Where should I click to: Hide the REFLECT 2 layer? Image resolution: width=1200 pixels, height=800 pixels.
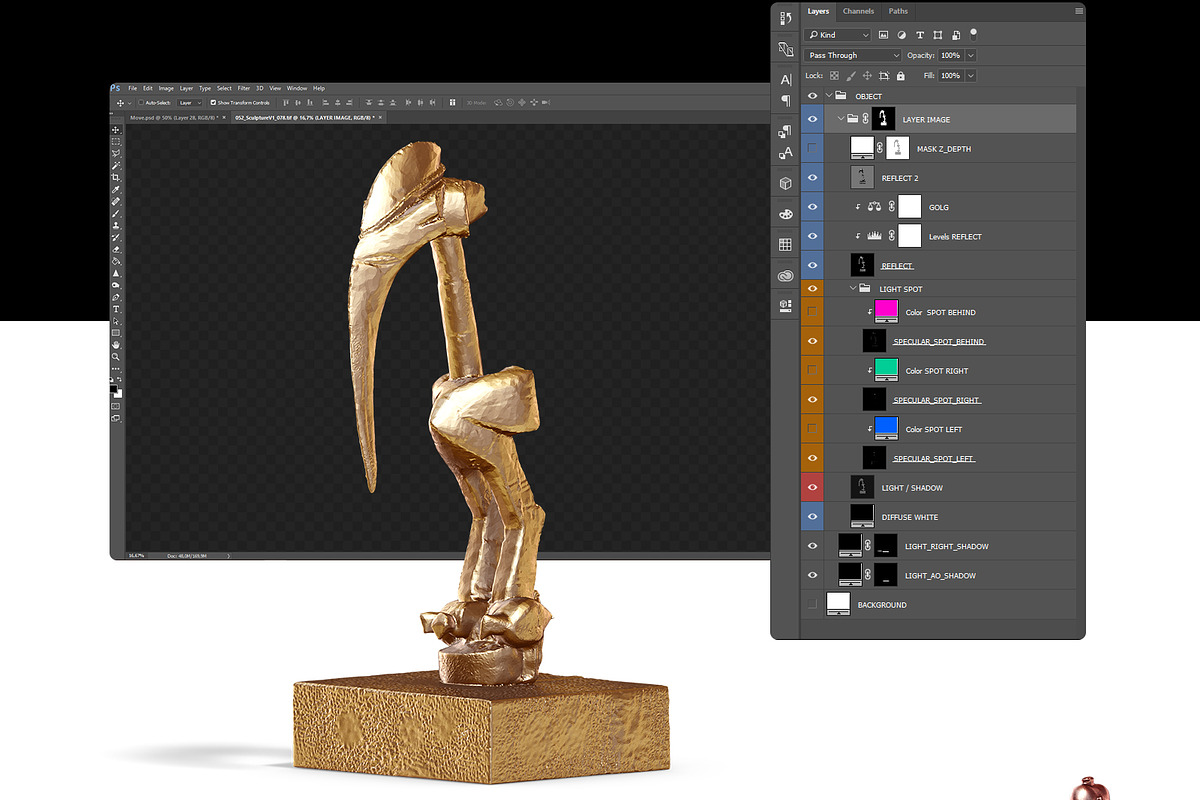pos(812,178)
